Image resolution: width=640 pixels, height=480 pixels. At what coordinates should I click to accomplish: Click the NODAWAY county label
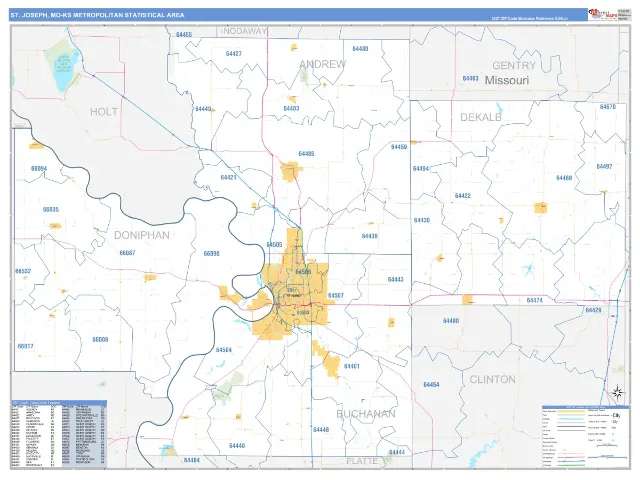(244, 31)
